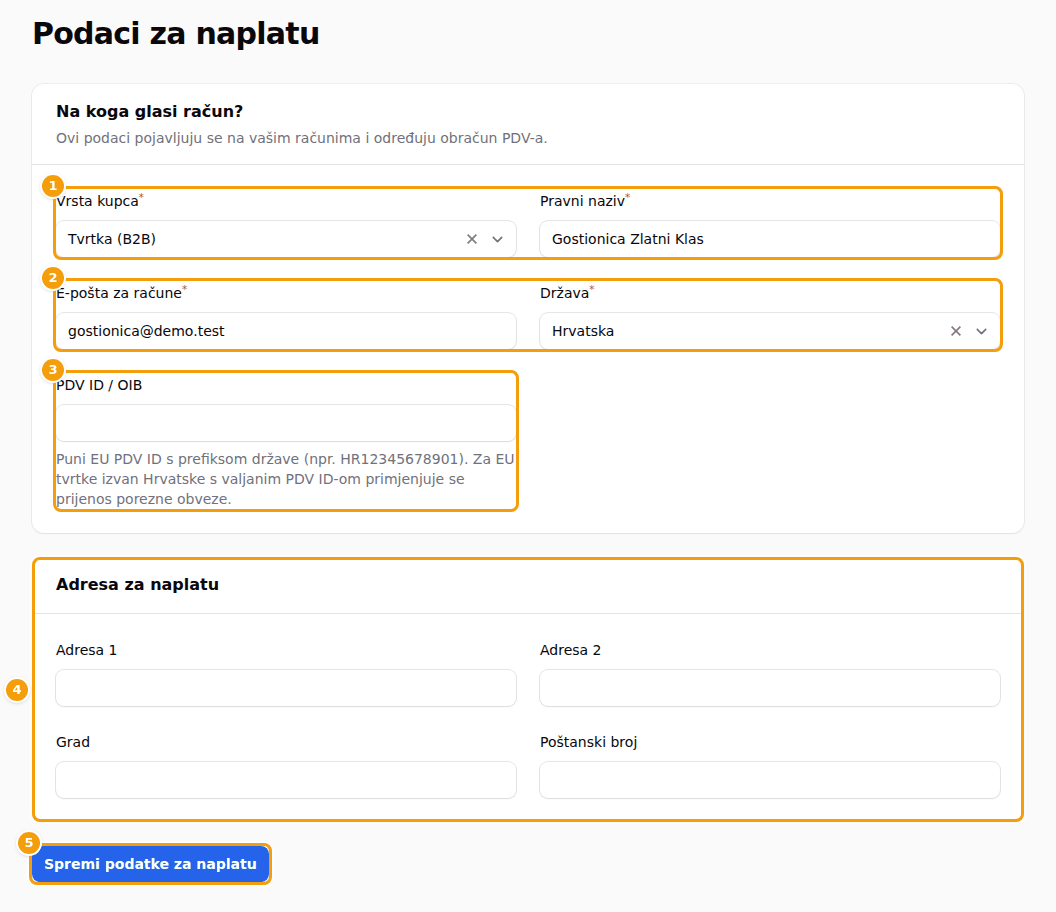Click the Poštanski broj field

(770, 780)
